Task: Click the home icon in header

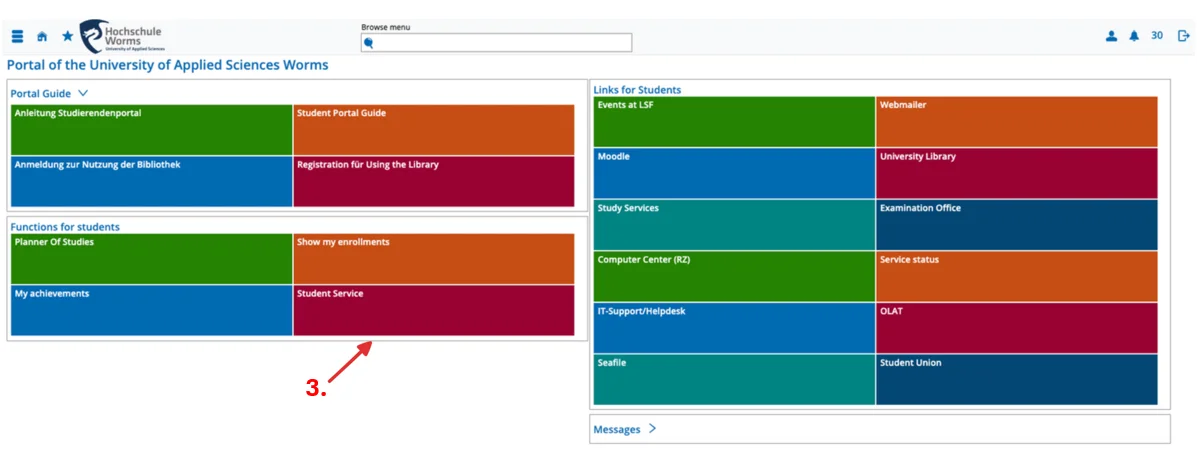Action: pyautogui.click(x=42, y=36)
